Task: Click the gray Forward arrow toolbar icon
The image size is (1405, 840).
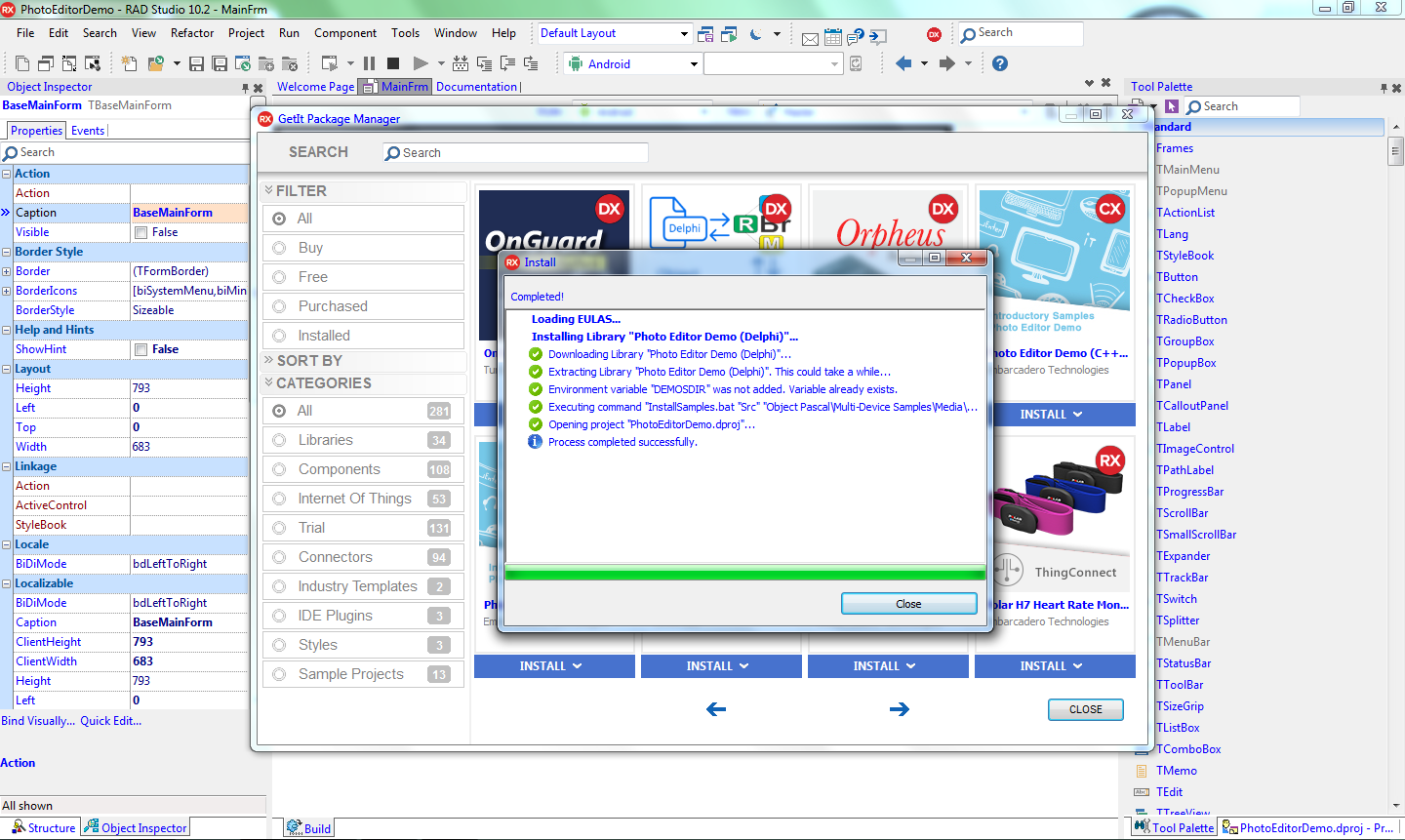Action: coord(946,63)
